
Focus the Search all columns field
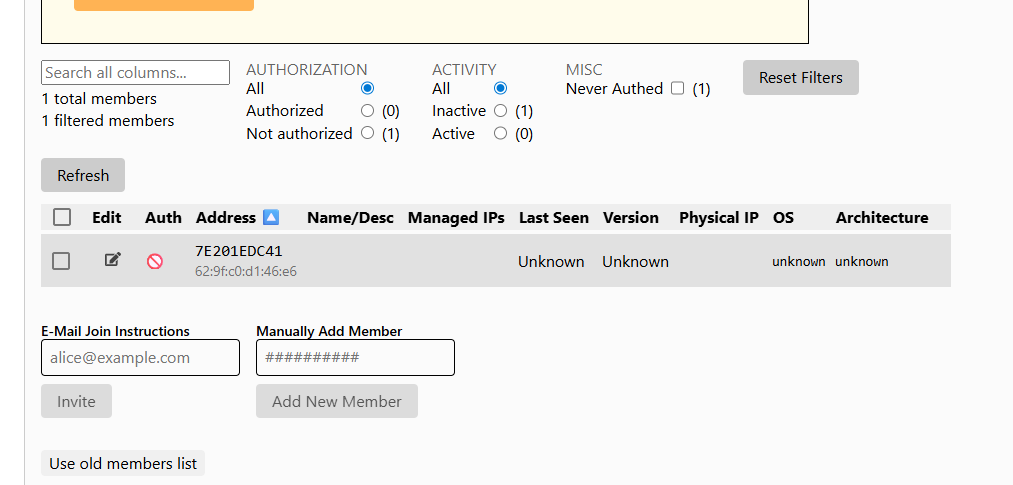(x=135, y=72)
